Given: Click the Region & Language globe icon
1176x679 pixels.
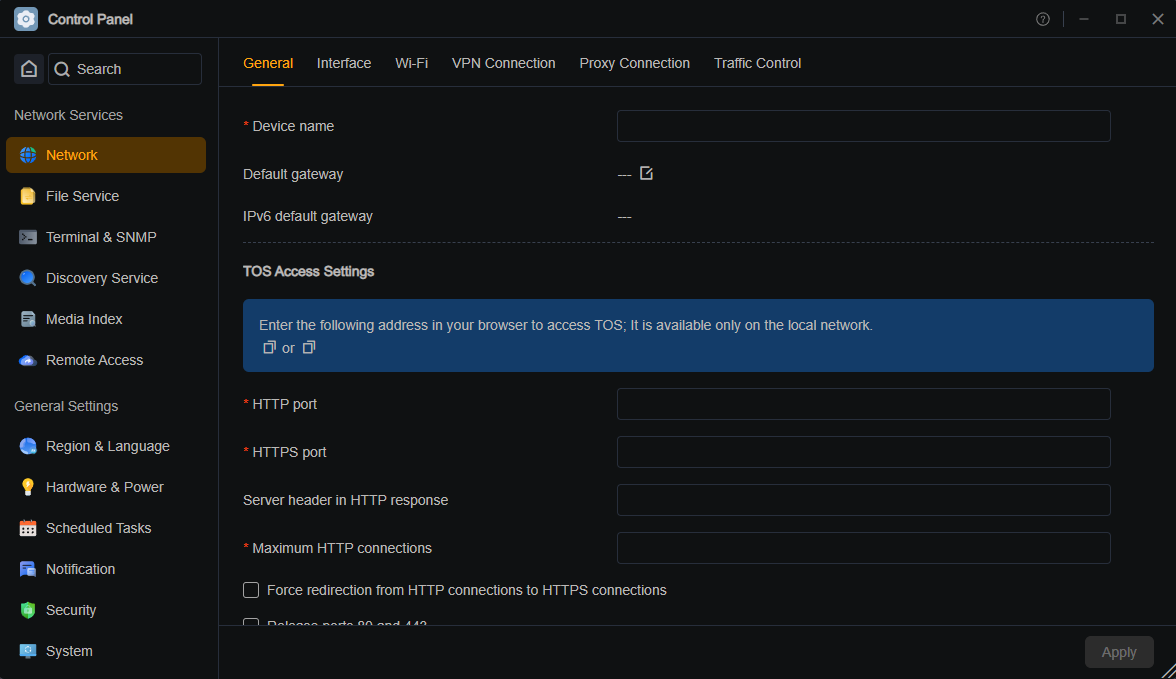Looking at the screenshot, I should pyautogui.click(x=28, y=446).
